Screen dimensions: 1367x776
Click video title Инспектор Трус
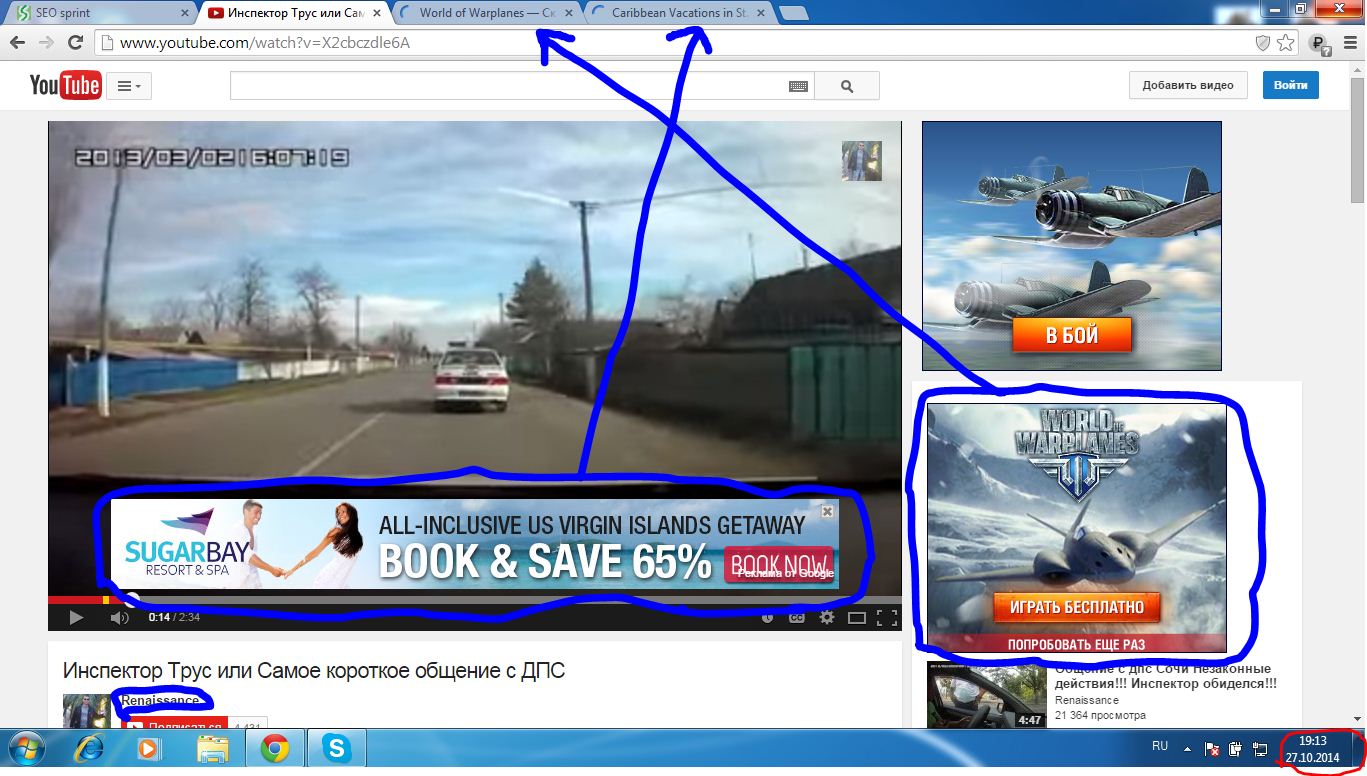(314, 671)
